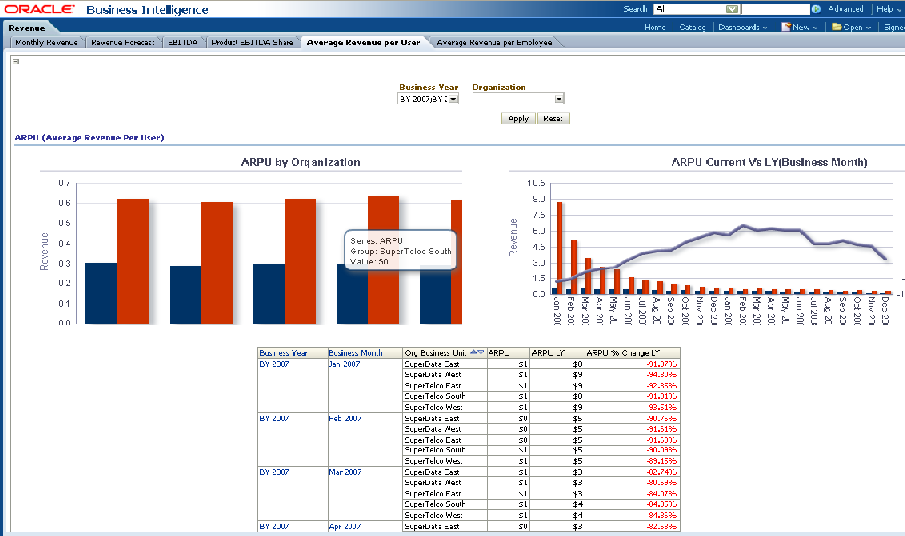Open the Dashboards menu

click(742, 27)
